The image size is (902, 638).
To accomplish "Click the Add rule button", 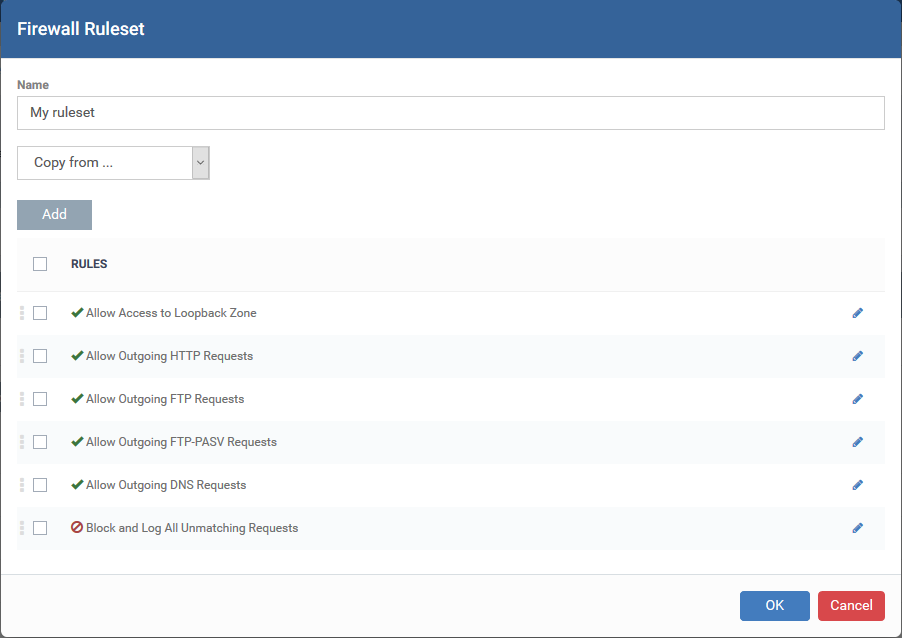I will tap(54, 215).
